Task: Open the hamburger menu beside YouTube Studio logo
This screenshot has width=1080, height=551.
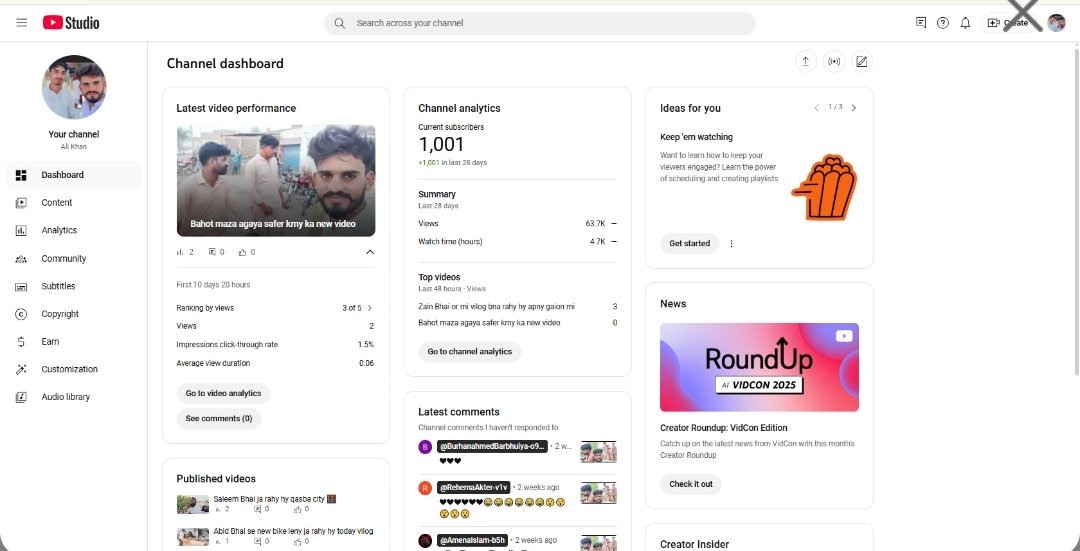Action: coord(21,23)
